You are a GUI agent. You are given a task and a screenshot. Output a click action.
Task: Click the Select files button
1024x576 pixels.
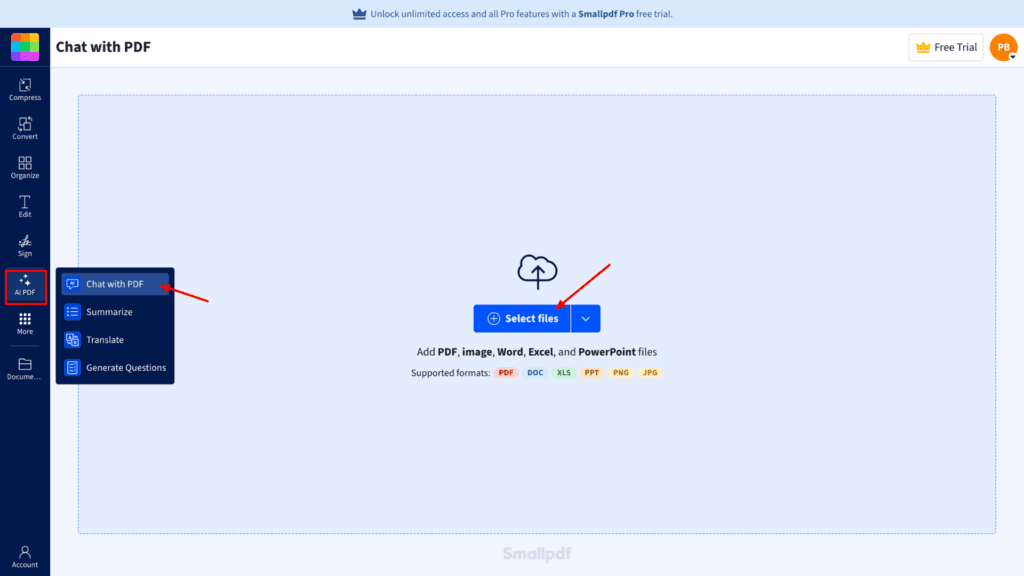click(x=522, y=318)
